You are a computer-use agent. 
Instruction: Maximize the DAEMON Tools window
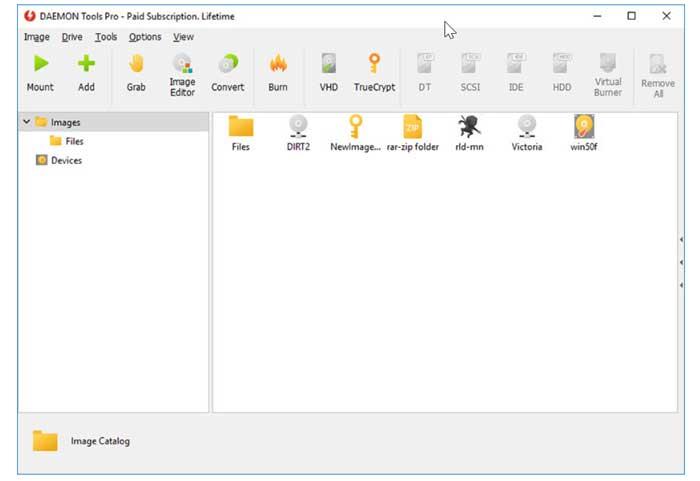(x=631, y=16)
